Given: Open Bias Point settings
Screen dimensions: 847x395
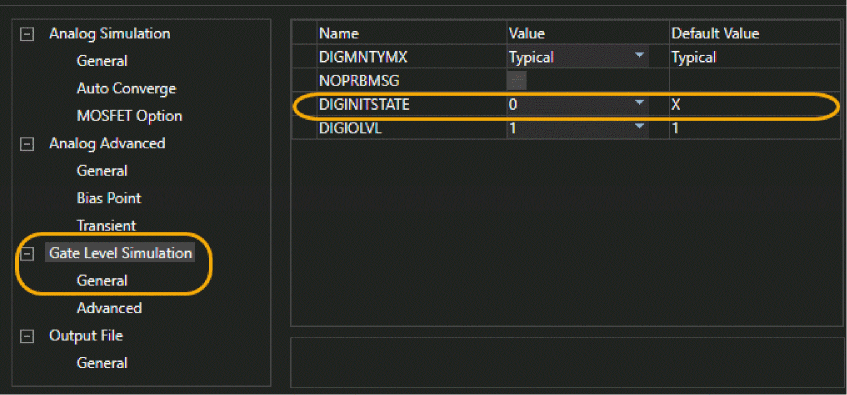Looking at the screenshot, I should coord(109,198).
